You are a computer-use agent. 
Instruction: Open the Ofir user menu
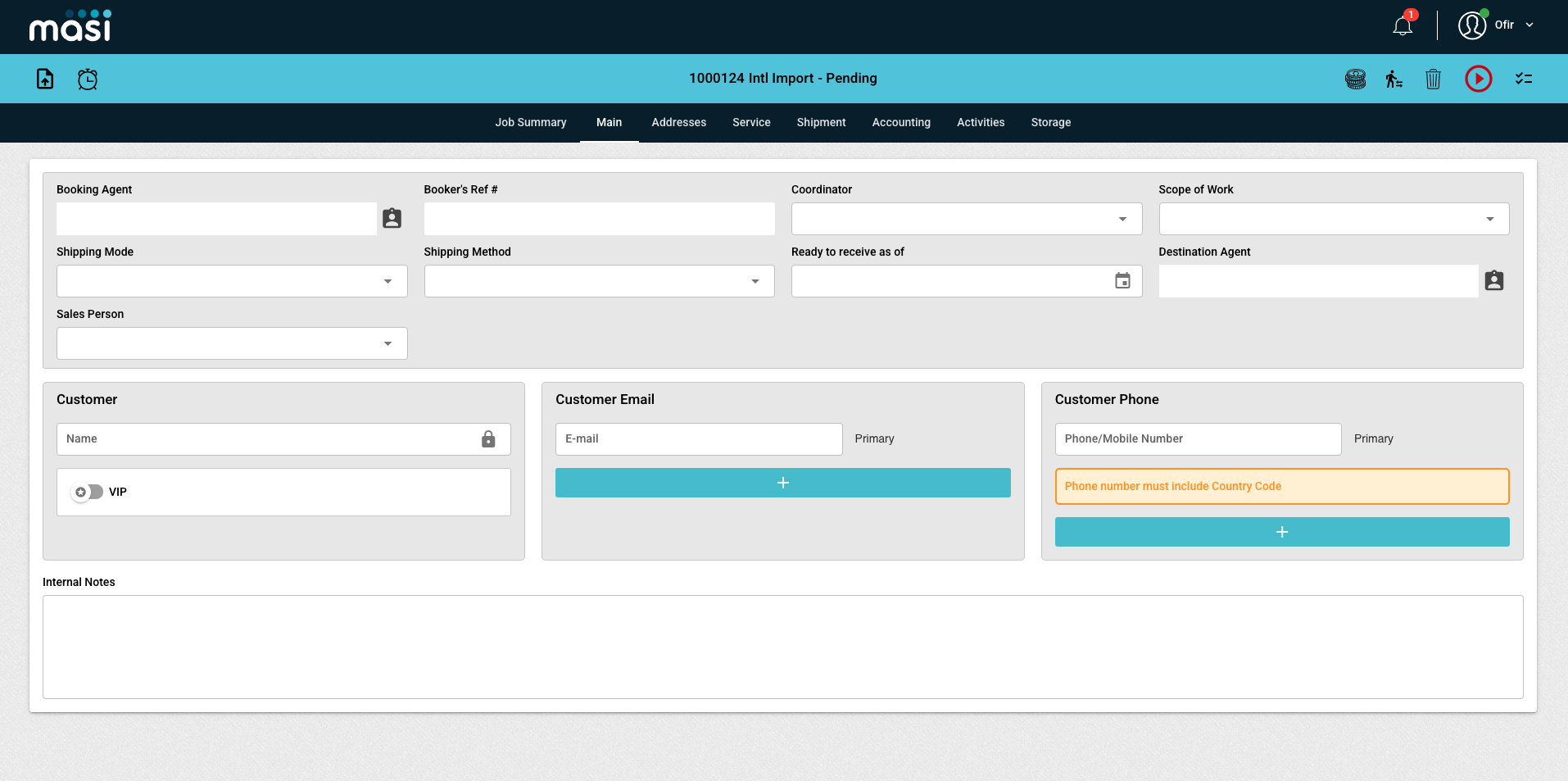[1496, 25]
